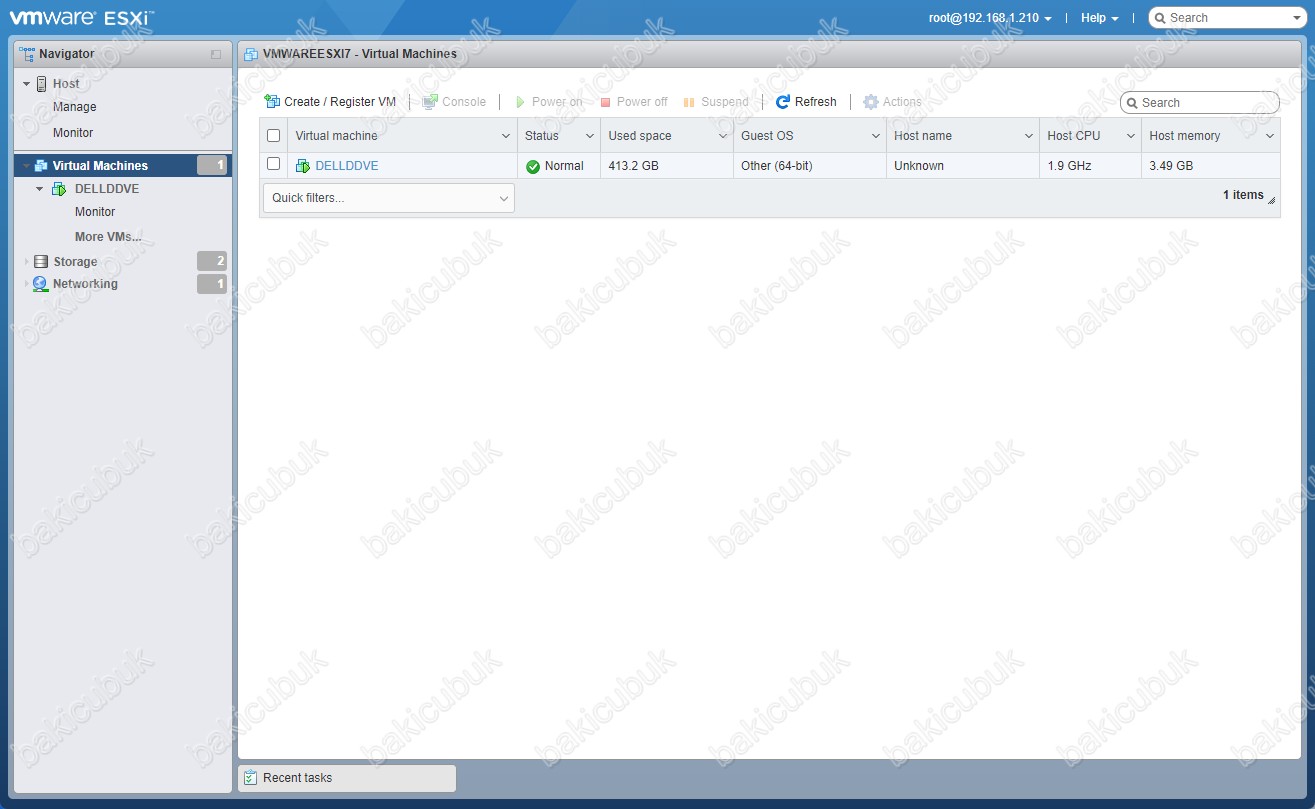The image size is (1315, 809).
Task: Open More VMs... in navigator
Action: point(108,237)
